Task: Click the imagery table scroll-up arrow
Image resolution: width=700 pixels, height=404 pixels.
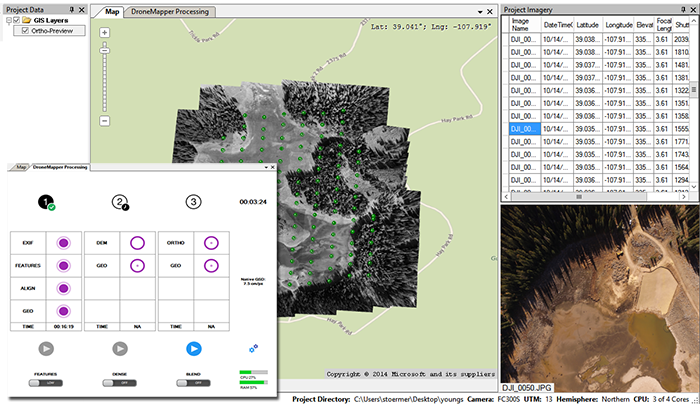Action: [694, 21]
